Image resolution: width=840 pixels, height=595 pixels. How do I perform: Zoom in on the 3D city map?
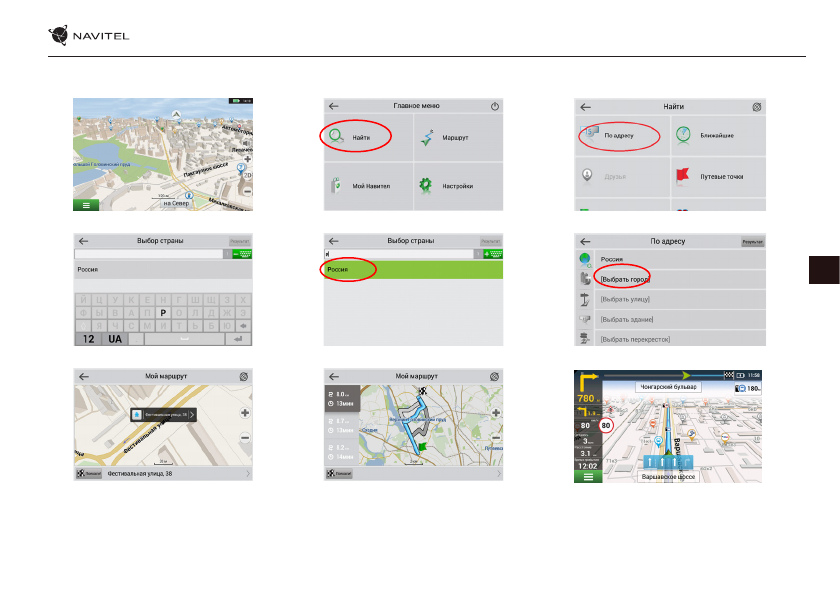(247, 159)
